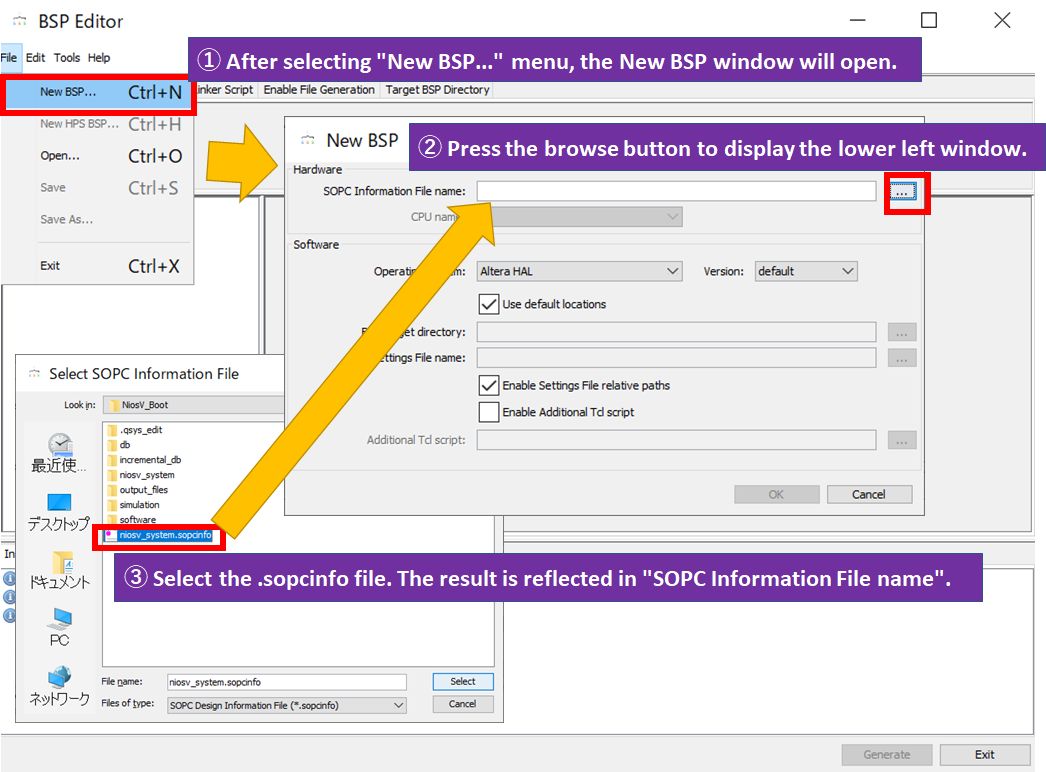The image size is (1046, 772).
Task: Open the Network location in the sidebar
Action: [x=58, y=688]
